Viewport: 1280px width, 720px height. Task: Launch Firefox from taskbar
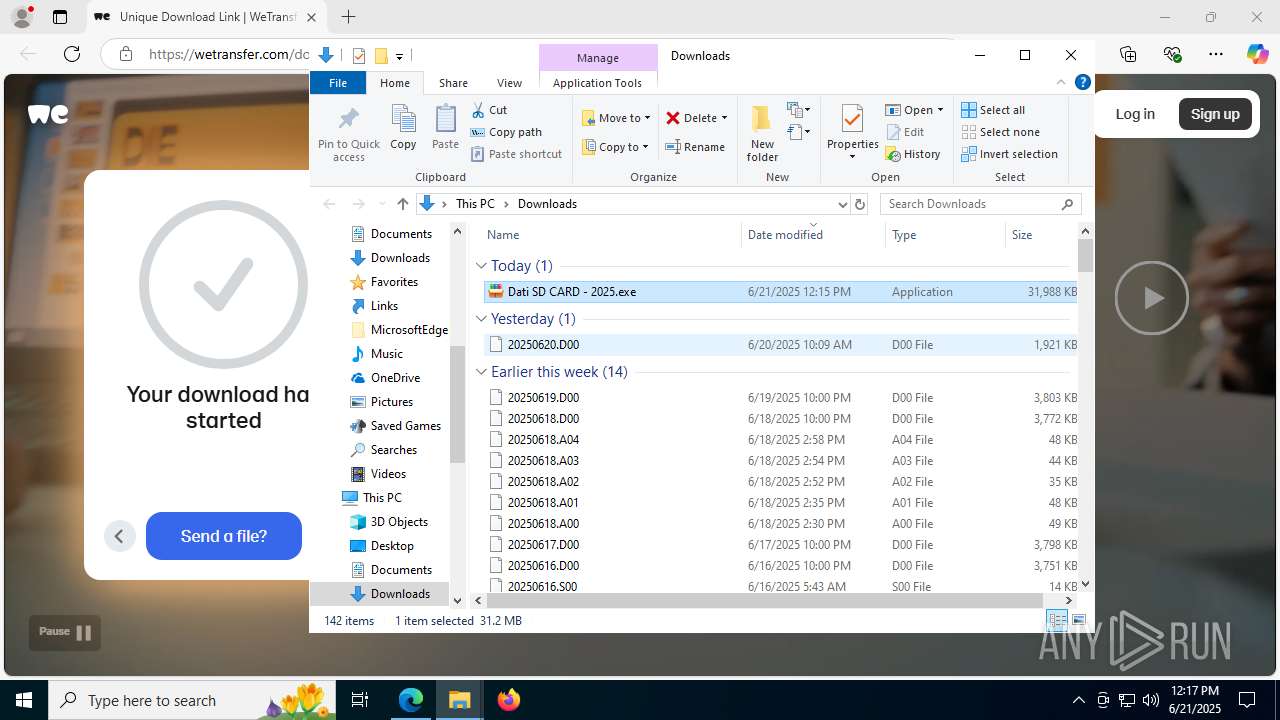click(508, 700)
